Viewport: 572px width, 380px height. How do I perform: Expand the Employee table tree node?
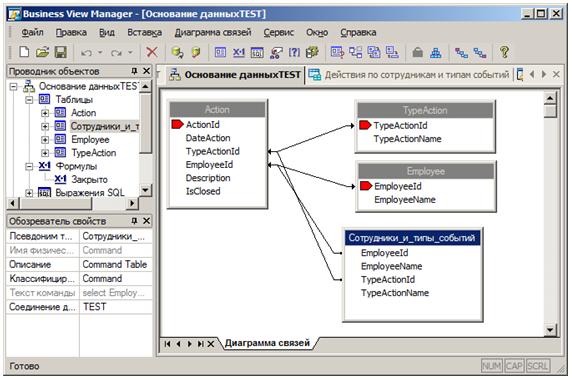point(45,140)
